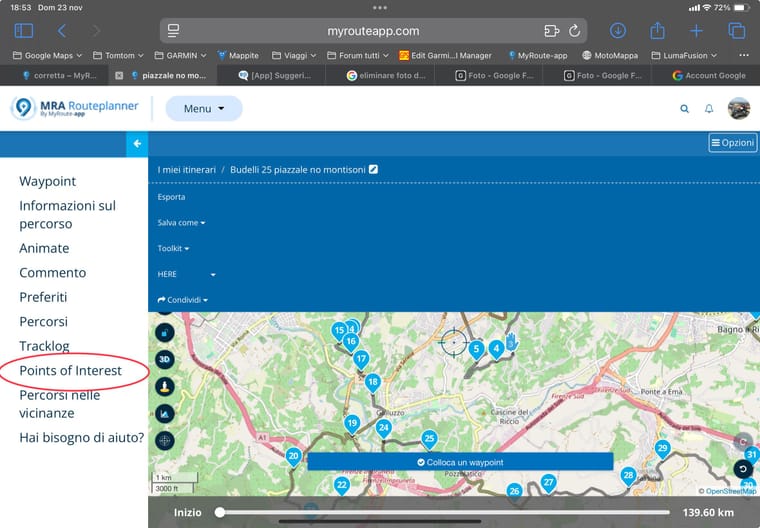Click the crosshair center-map icon
760x528 pixels.
point(165,440)
